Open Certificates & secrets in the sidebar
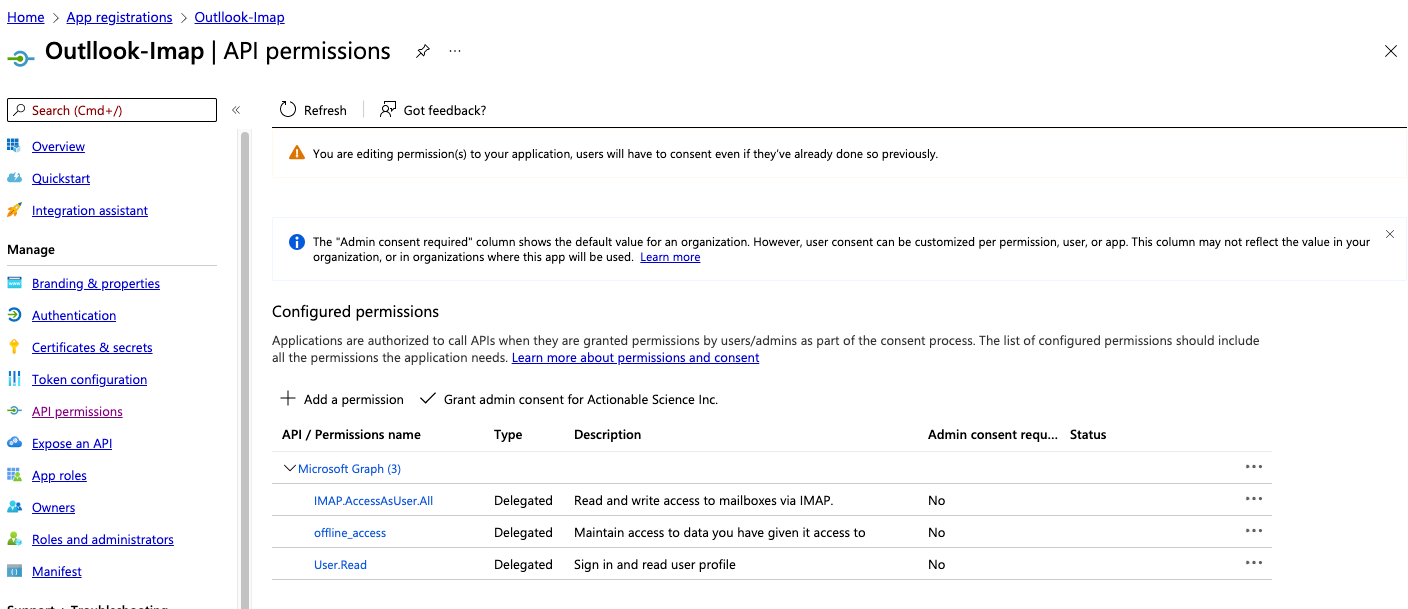The image size is (1408, 609). pos(92,347)
